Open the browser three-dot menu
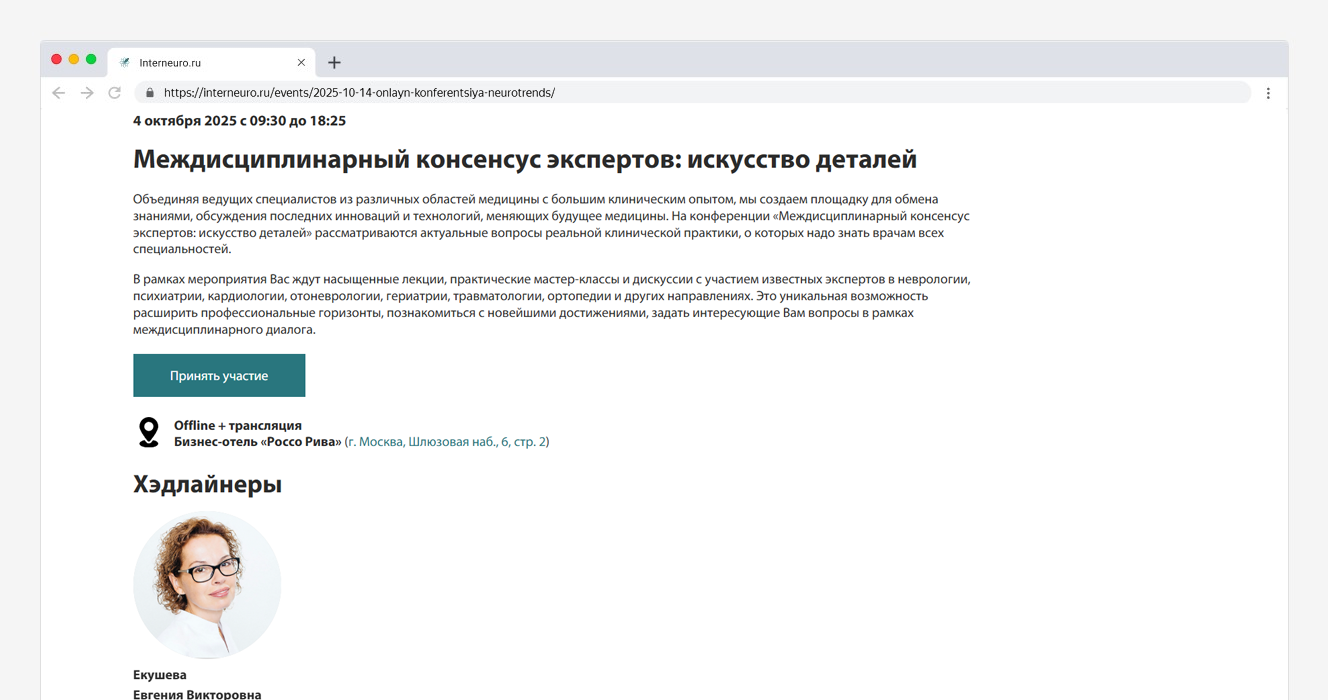Image resolution: width=1328 pixels, height=700 pixels. (1268, 92)
